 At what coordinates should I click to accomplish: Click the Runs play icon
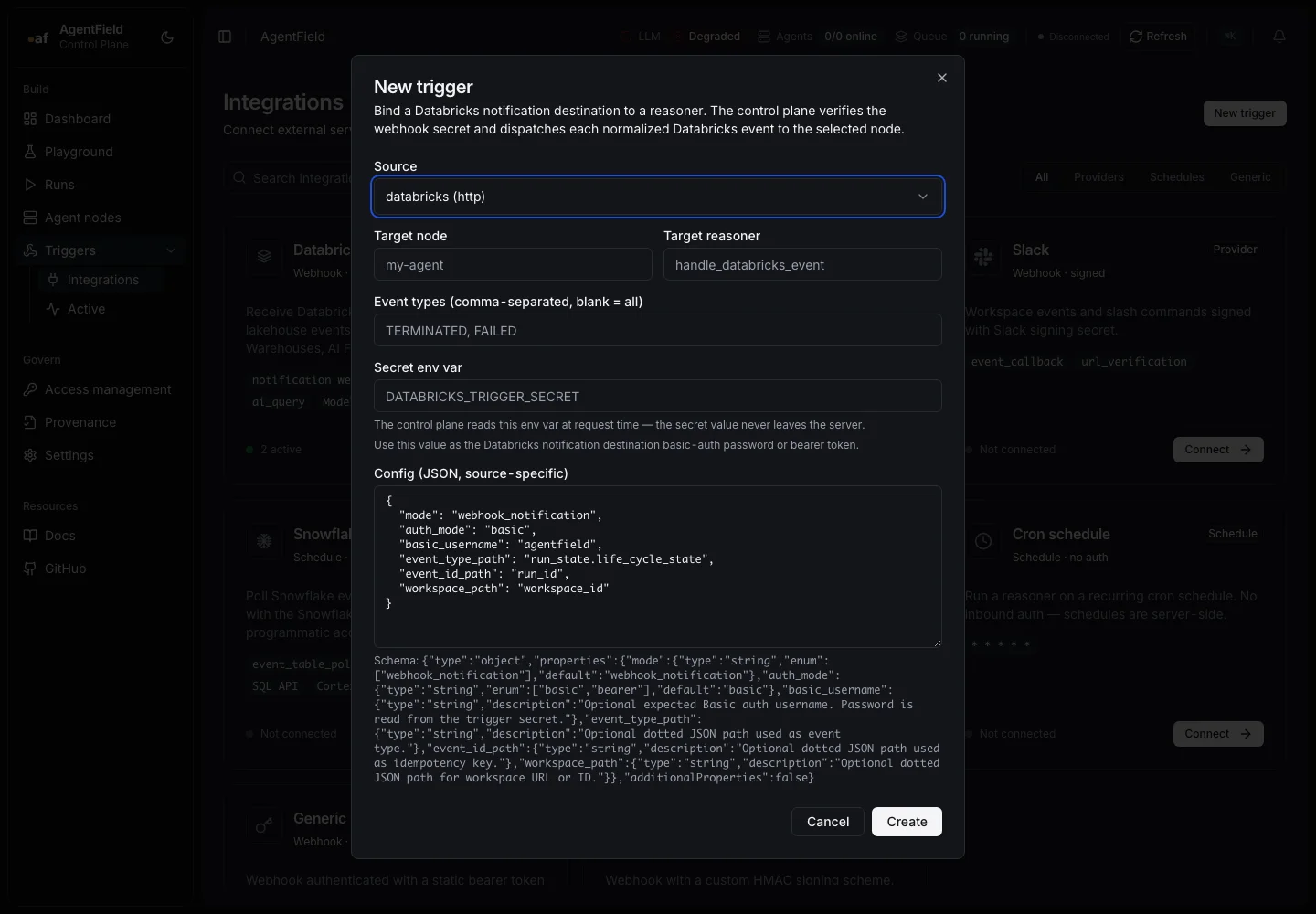30,185
